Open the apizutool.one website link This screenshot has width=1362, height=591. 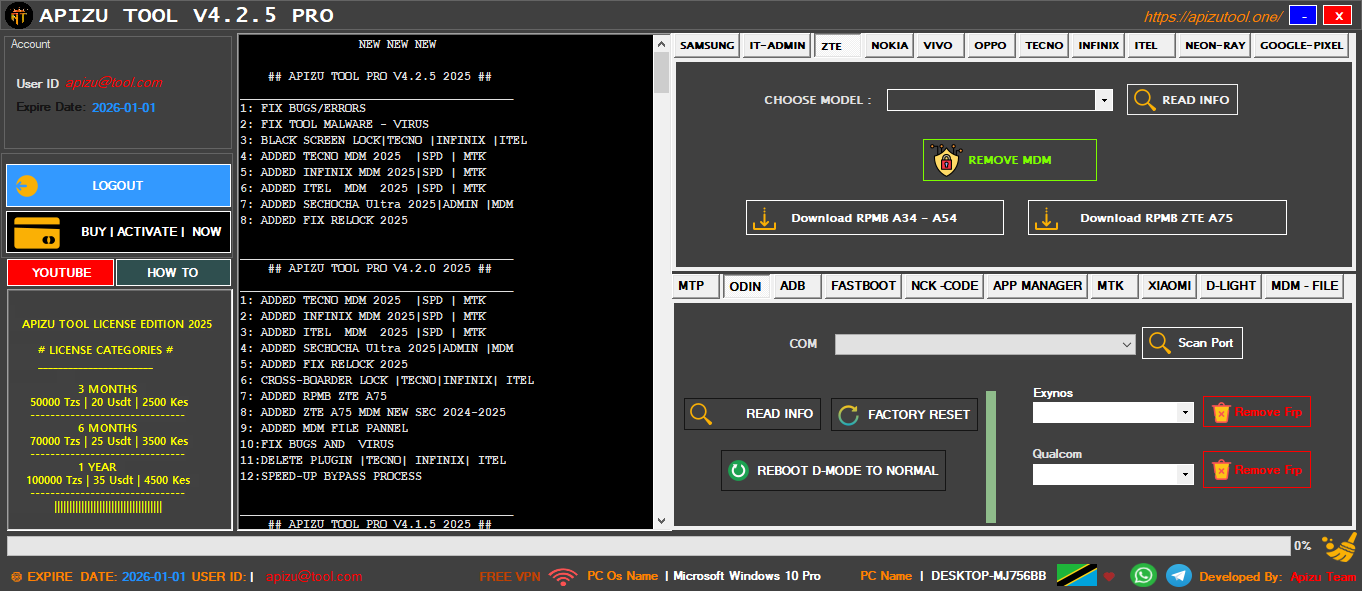click(x=1213, y=17)
